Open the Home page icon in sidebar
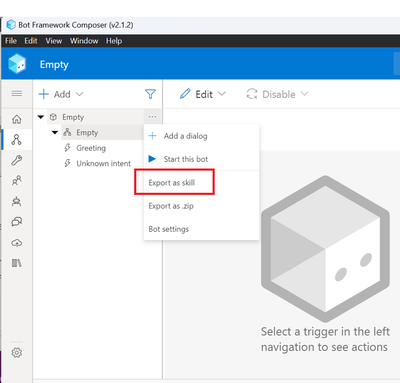Screen dimensions: 400x383 17,119
